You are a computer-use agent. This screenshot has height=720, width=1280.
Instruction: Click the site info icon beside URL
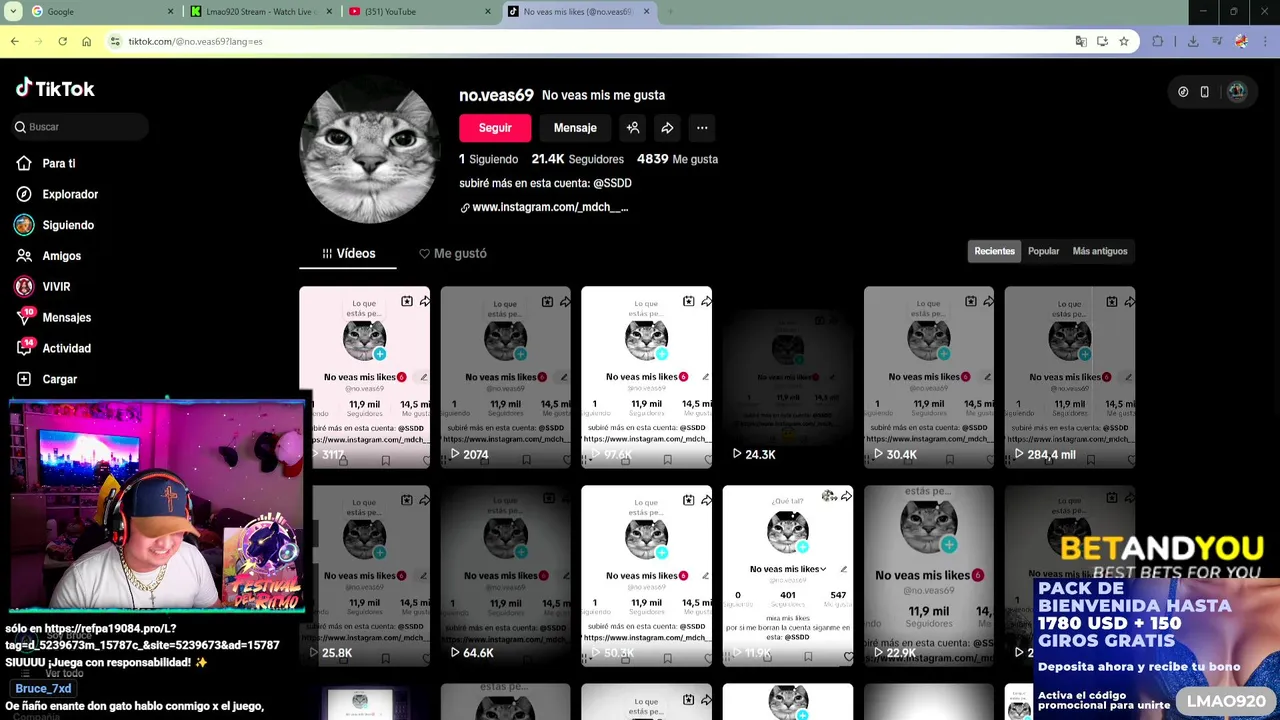point(116,41)
